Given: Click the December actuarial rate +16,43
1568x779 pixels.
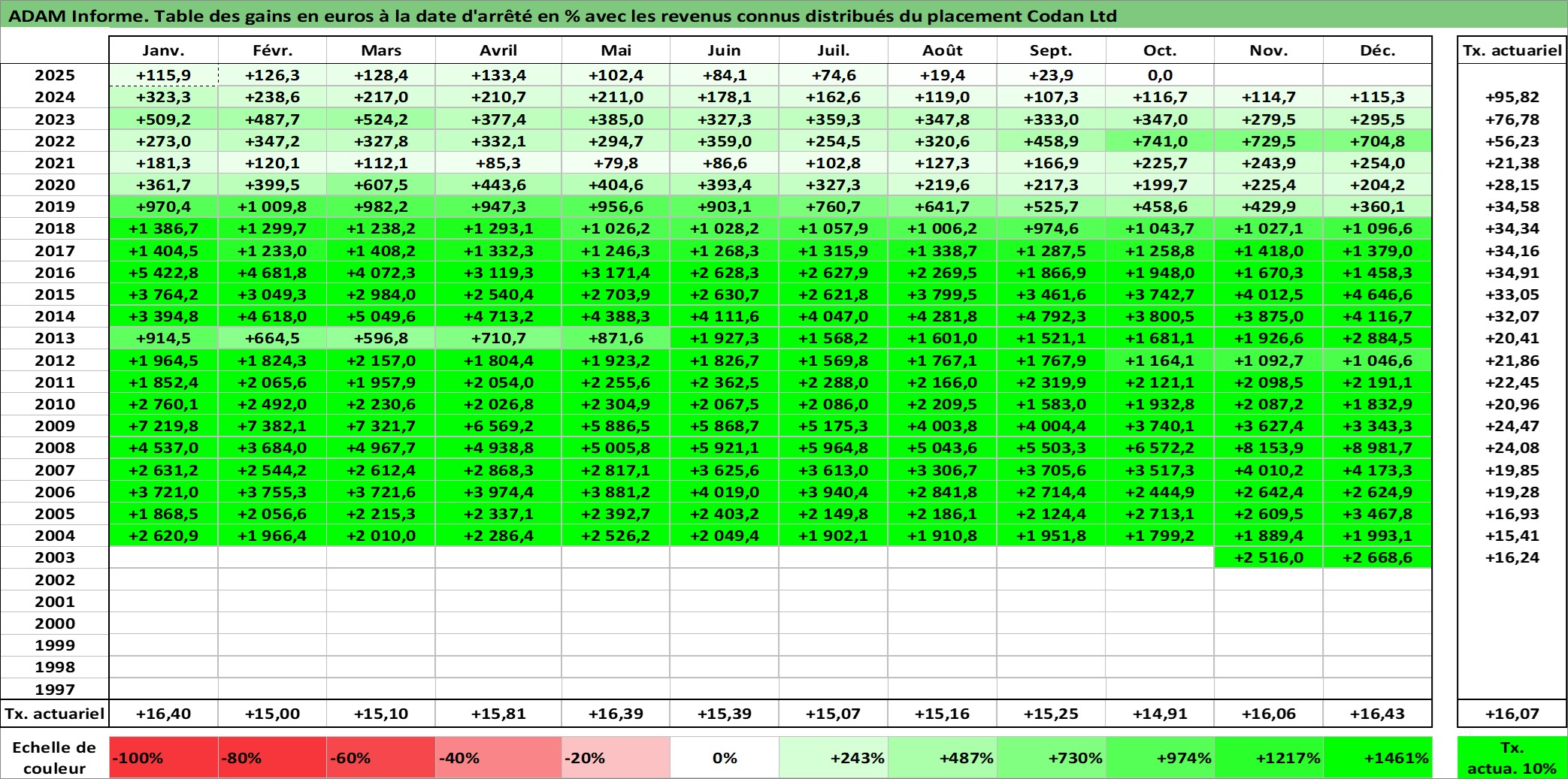Looking at the screenshot, I should click(1377, 714).
